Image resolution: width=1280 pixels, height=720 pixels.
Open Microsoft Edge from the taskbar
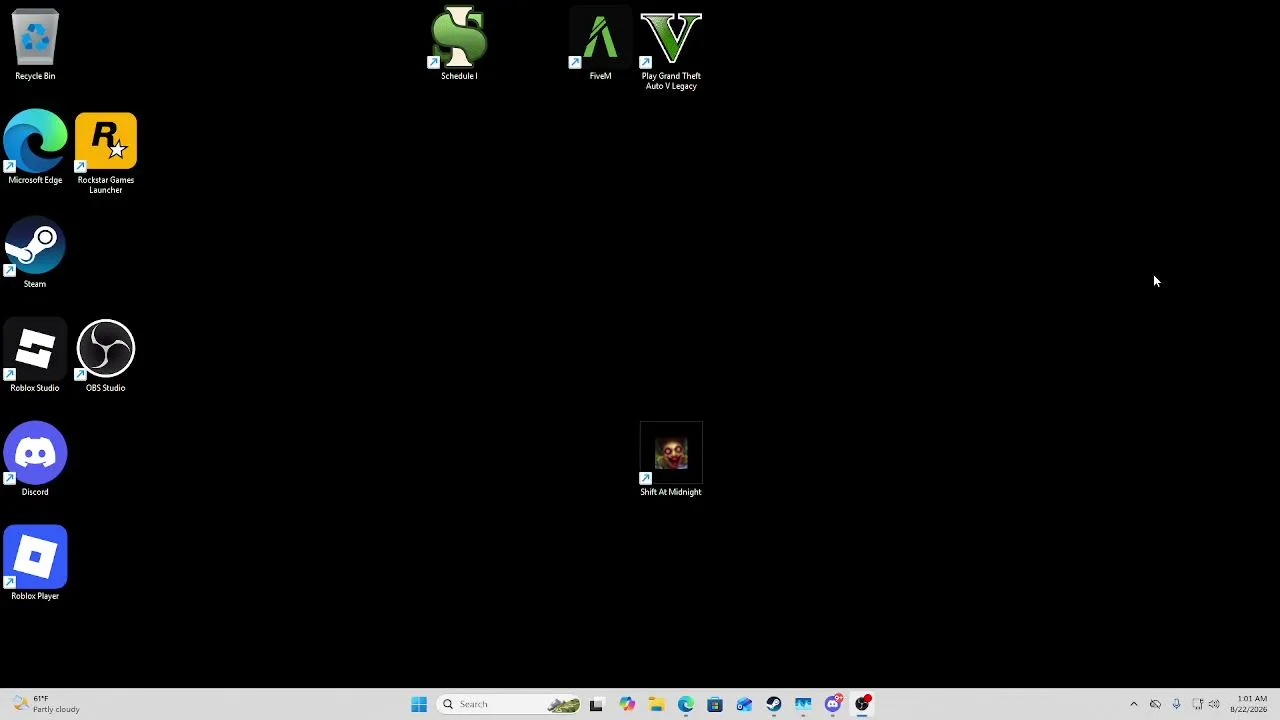point(686,704)
